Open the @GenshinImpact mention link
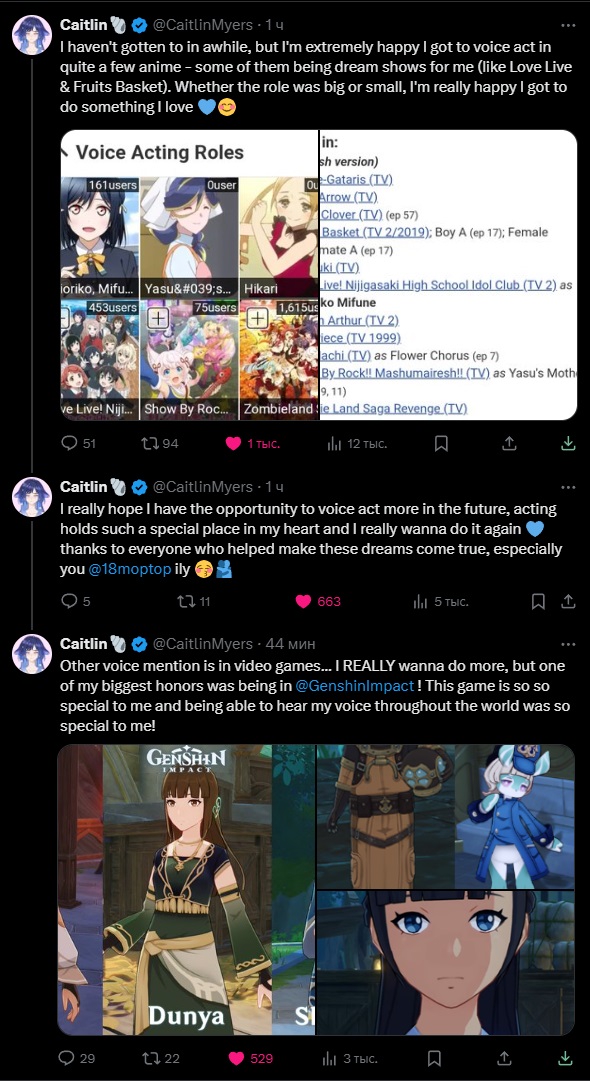Screen dimensions: 590x1081 pos(354,686)
